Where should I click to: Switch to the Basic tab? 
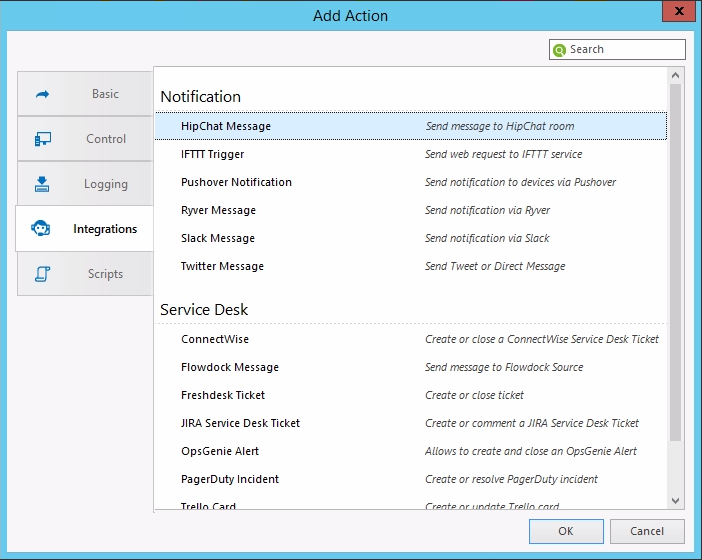coord(85,94)
